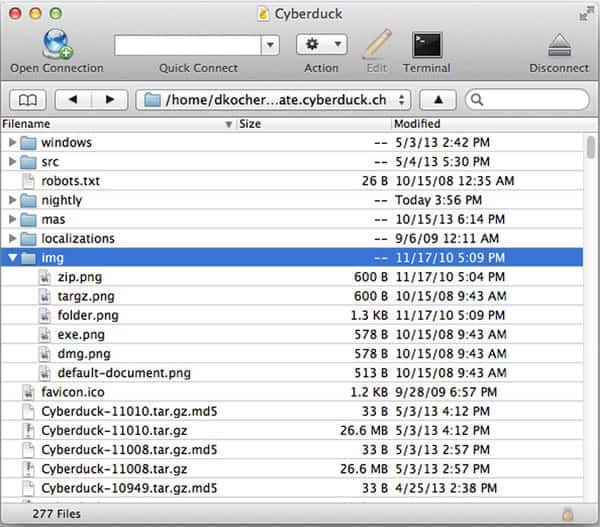
Task: Click the Cyberduck-11010.tar.gz archive icon
Action: (28, 431)
